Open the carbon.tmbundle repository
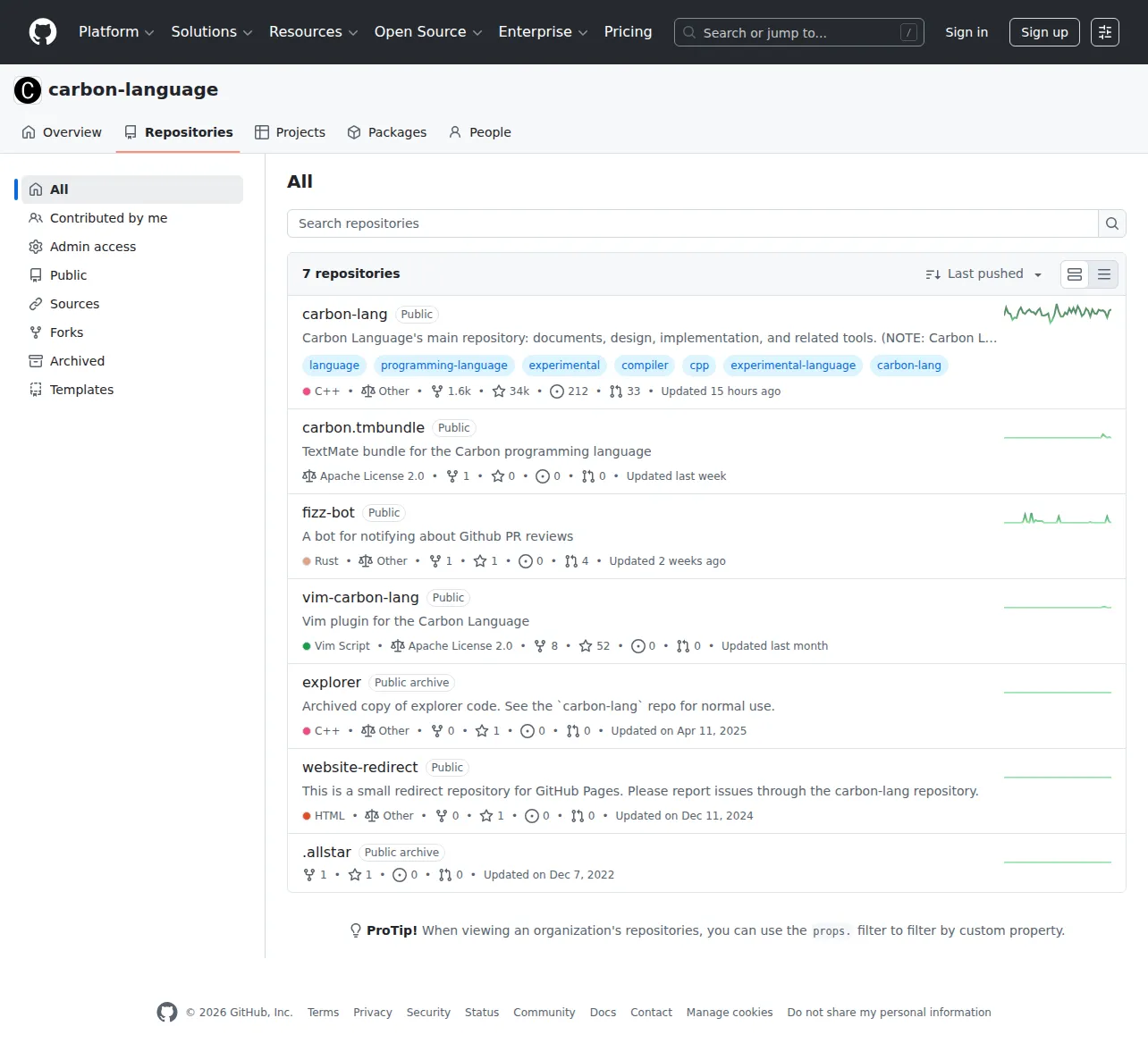This screenshot has height=1060, width=1148. (x=363, y=428)
